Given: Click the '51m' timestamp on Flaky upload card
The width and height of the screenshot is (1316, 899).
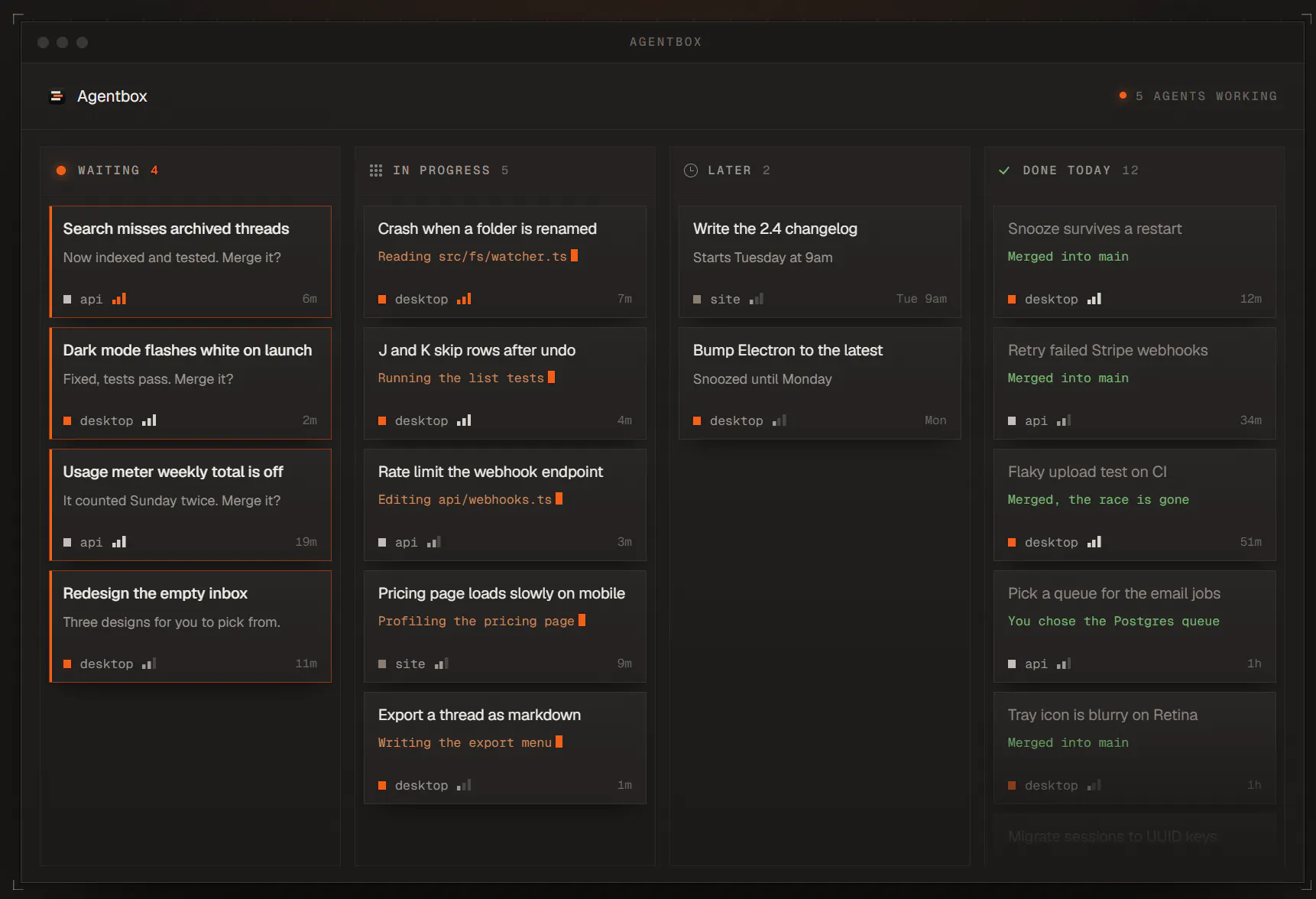Looking at the screenshot, I should click(x=1251, y=542).
